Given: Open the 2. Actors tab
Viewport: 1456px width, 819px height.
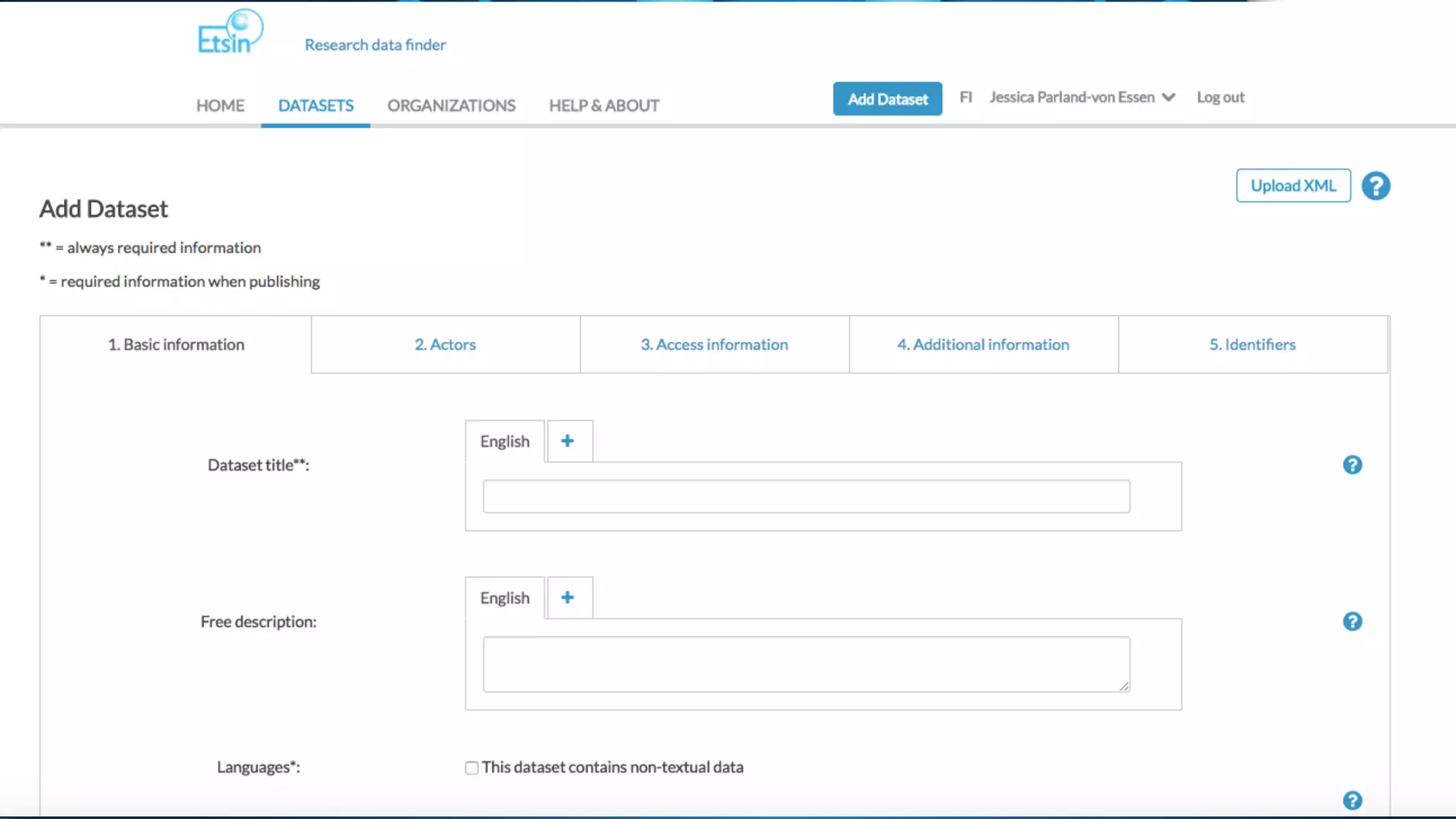Looking at the screenshot, I should (x=445, y=345).
